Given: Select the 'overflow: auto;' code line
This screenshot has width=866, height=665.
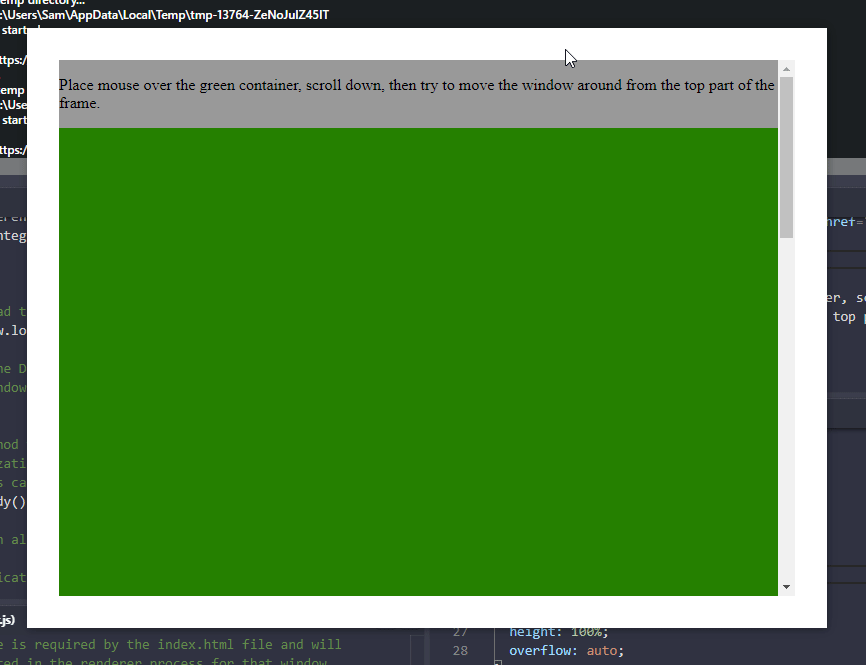Looking at the screenshot, I should (x=565, y=650).
